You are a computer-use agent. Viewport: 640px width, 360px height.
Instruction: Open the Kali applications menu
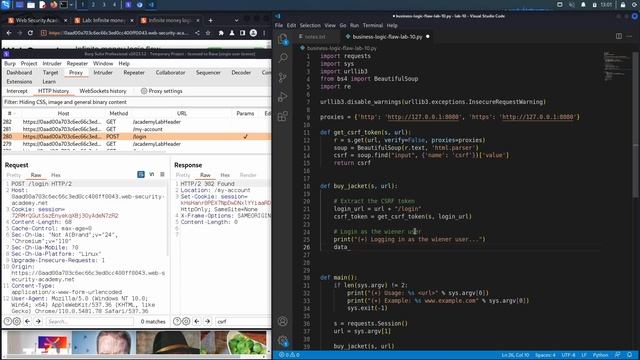[6, 5]
